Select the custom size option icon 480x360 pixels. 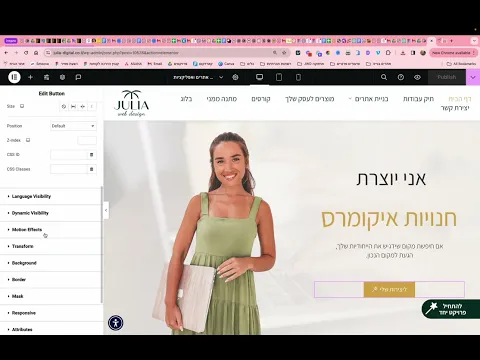(92, 107)
